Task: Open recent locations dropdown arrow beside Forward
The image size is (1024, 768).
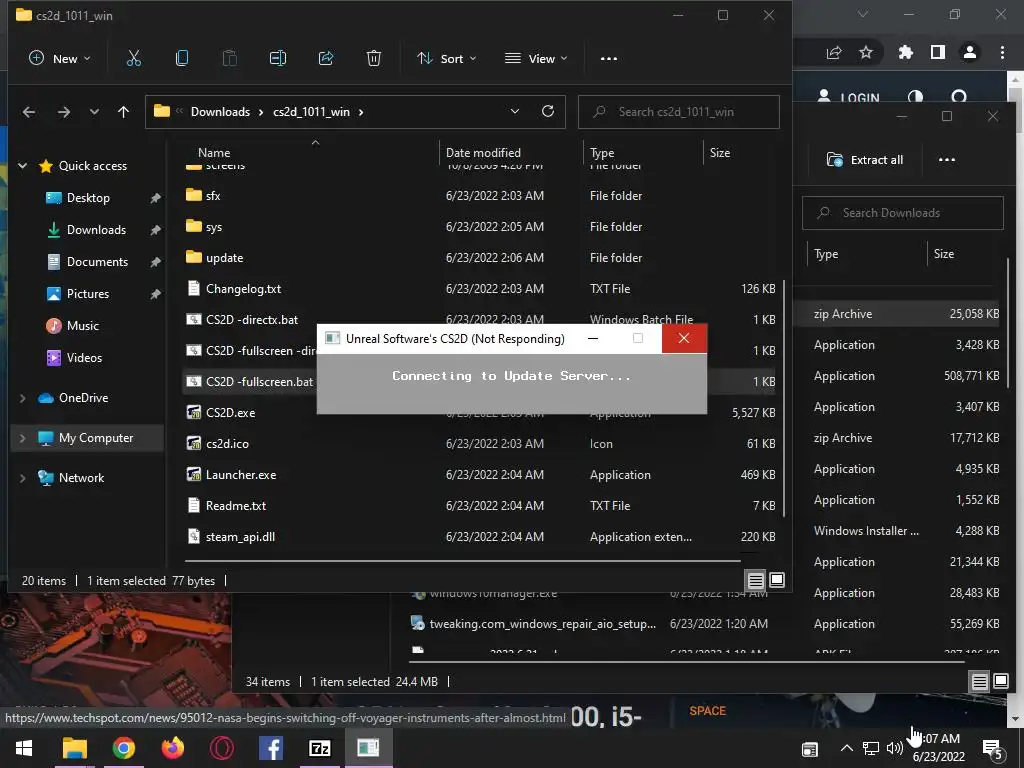Action: pyautogui.click(x=94, y=112)
